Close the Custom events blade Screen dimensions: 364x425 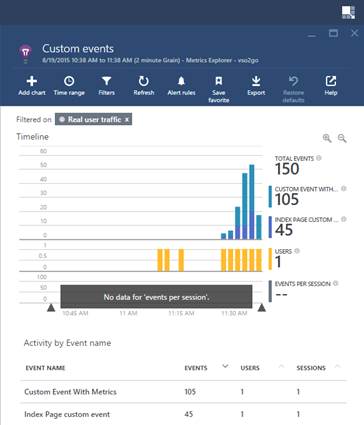355,33
